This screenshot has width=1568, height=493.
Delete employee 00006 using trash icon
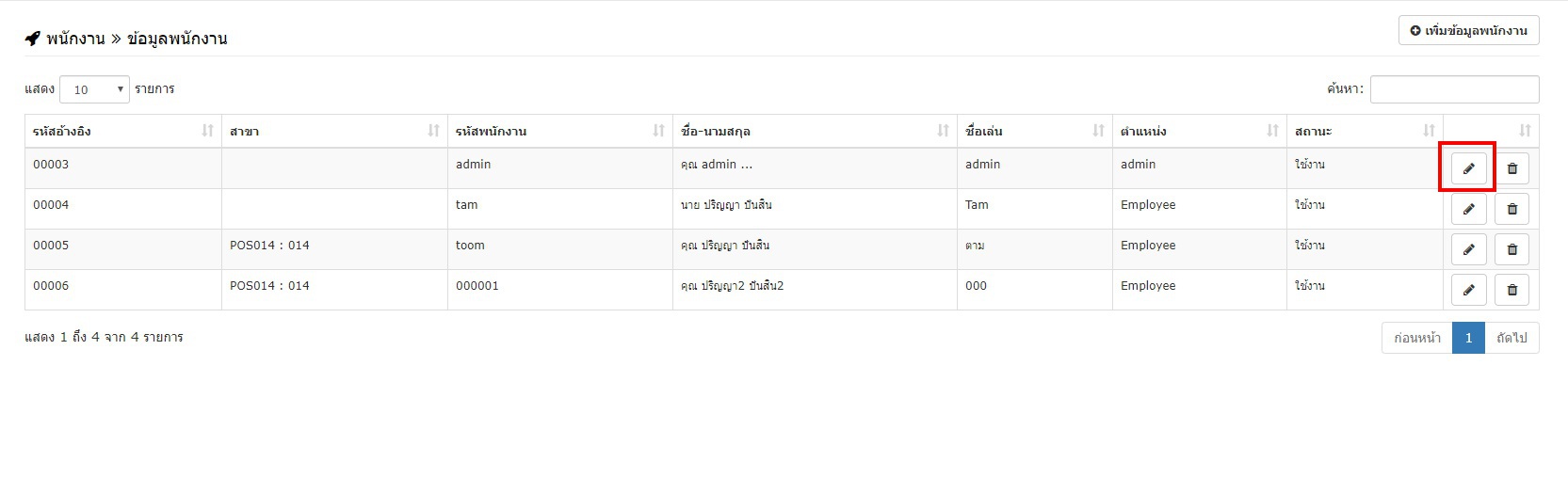pyautogui.click(x=1511, y=290)
